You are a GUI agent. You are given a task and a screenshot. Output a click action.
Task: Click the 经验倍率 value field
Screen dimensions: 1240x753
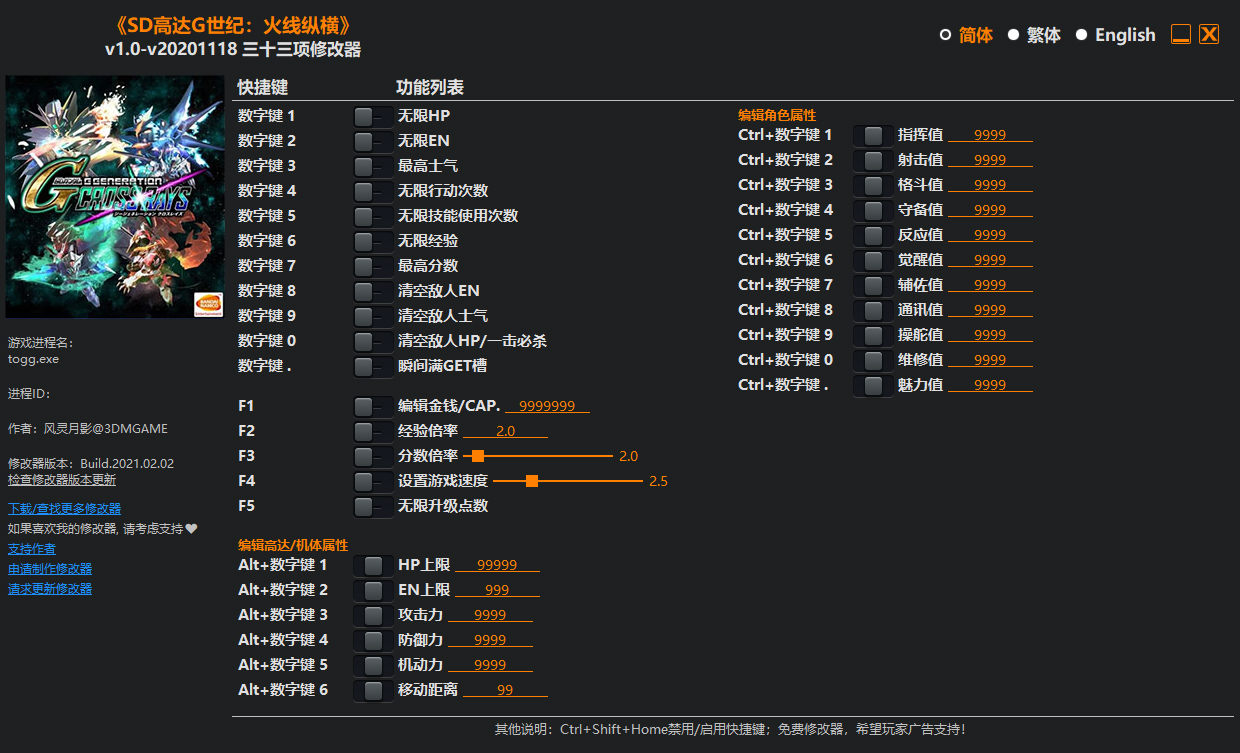pyautogui.click(x=505, y=431)
